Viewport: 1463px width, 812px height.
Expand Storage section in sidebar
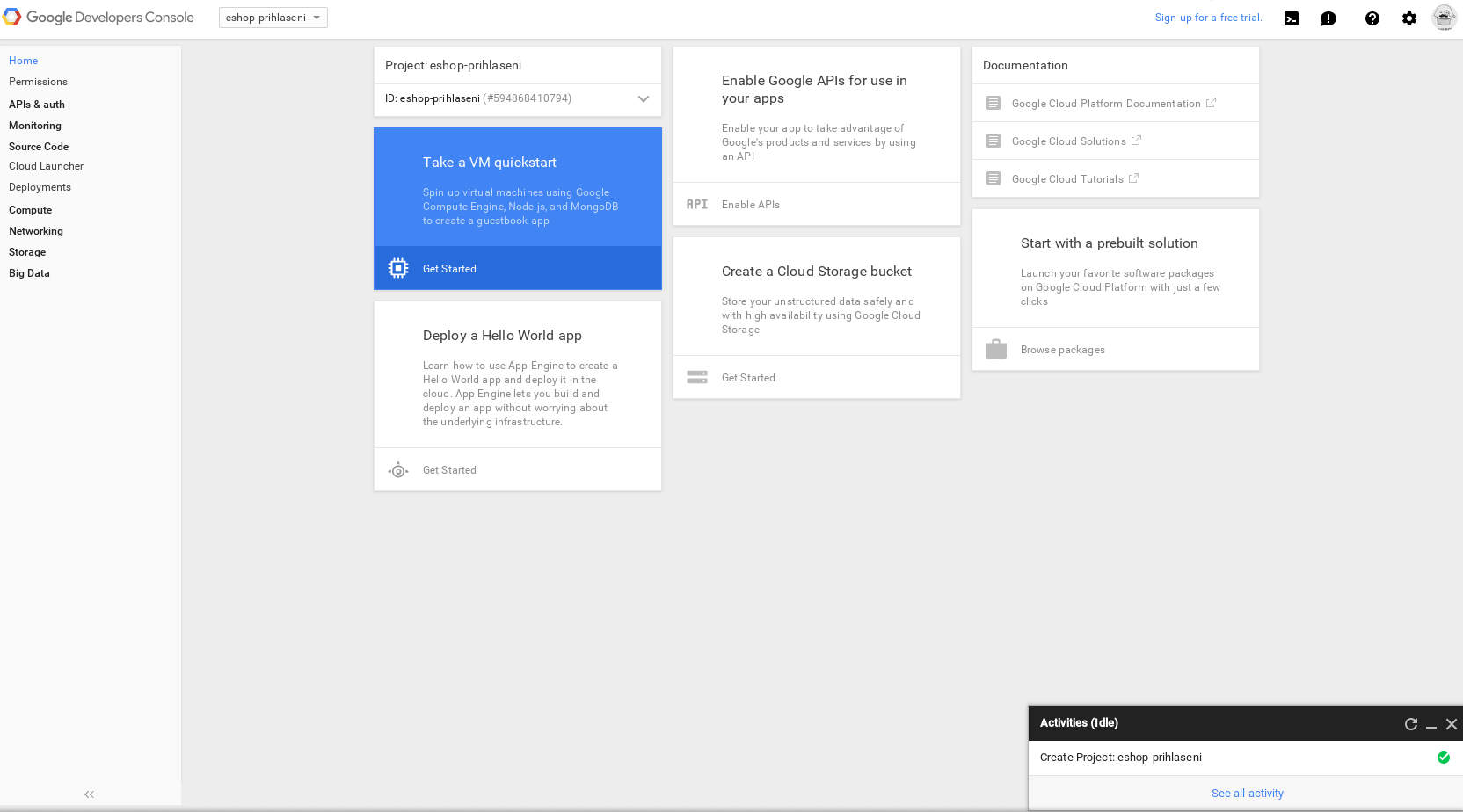pos(27,252)
